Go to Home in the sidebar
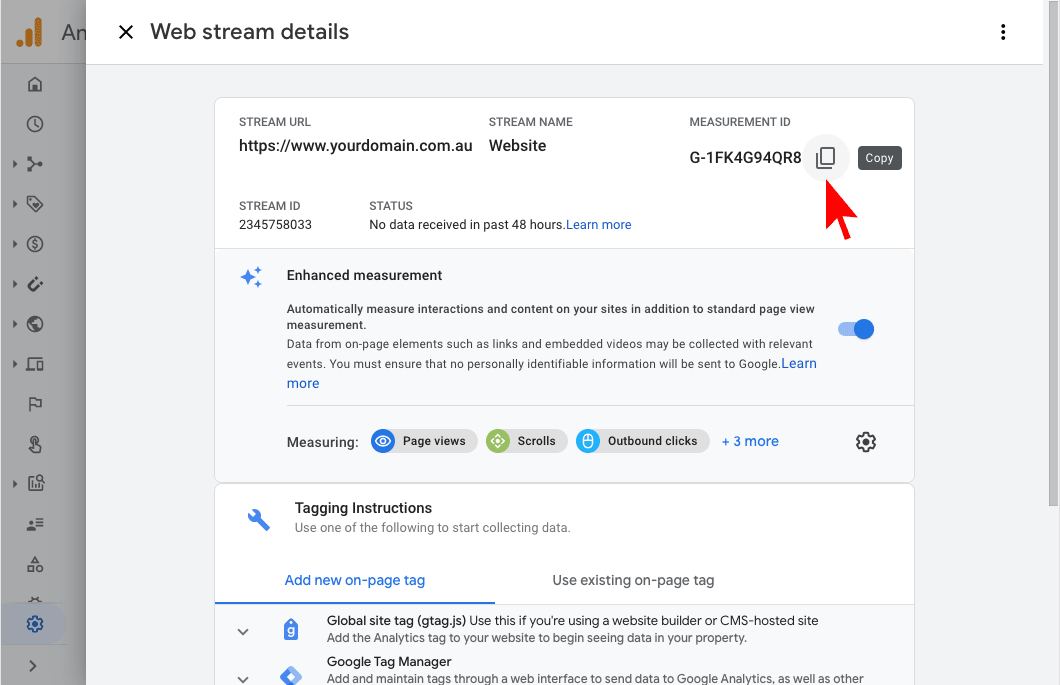The image size is (1060, 685). [35, 84]
